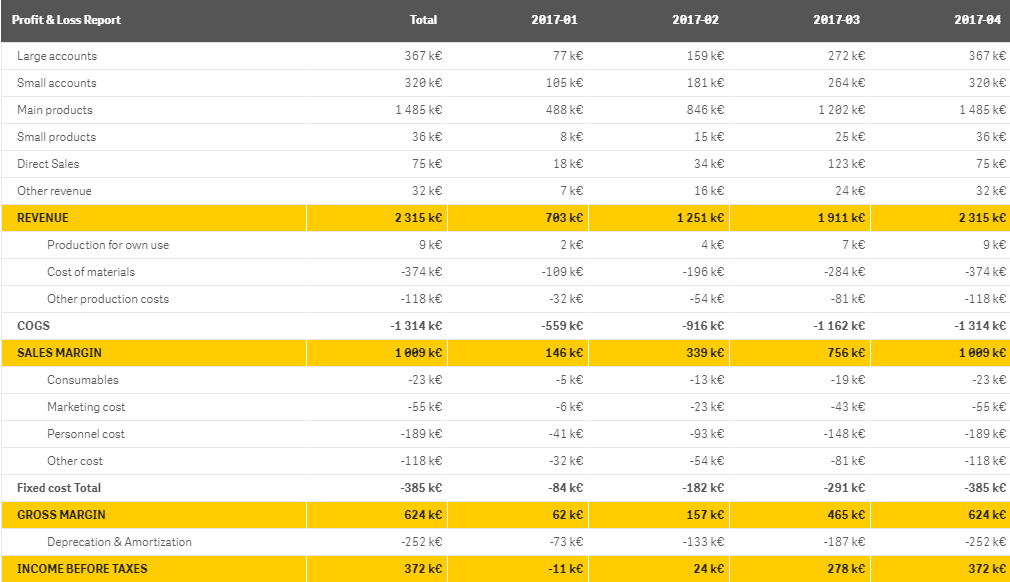Select the Total column header
1010x582 pixels.
[x=423, y=20]
